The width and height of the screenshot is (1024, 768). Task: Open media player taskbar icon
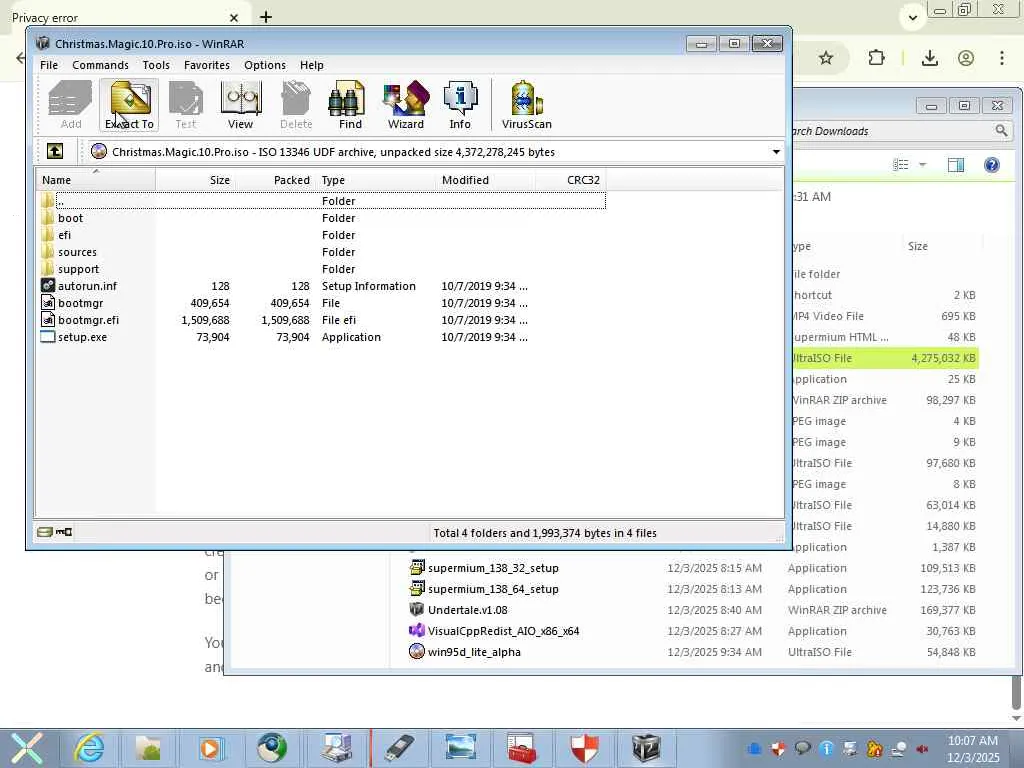(x=210, y=748)
